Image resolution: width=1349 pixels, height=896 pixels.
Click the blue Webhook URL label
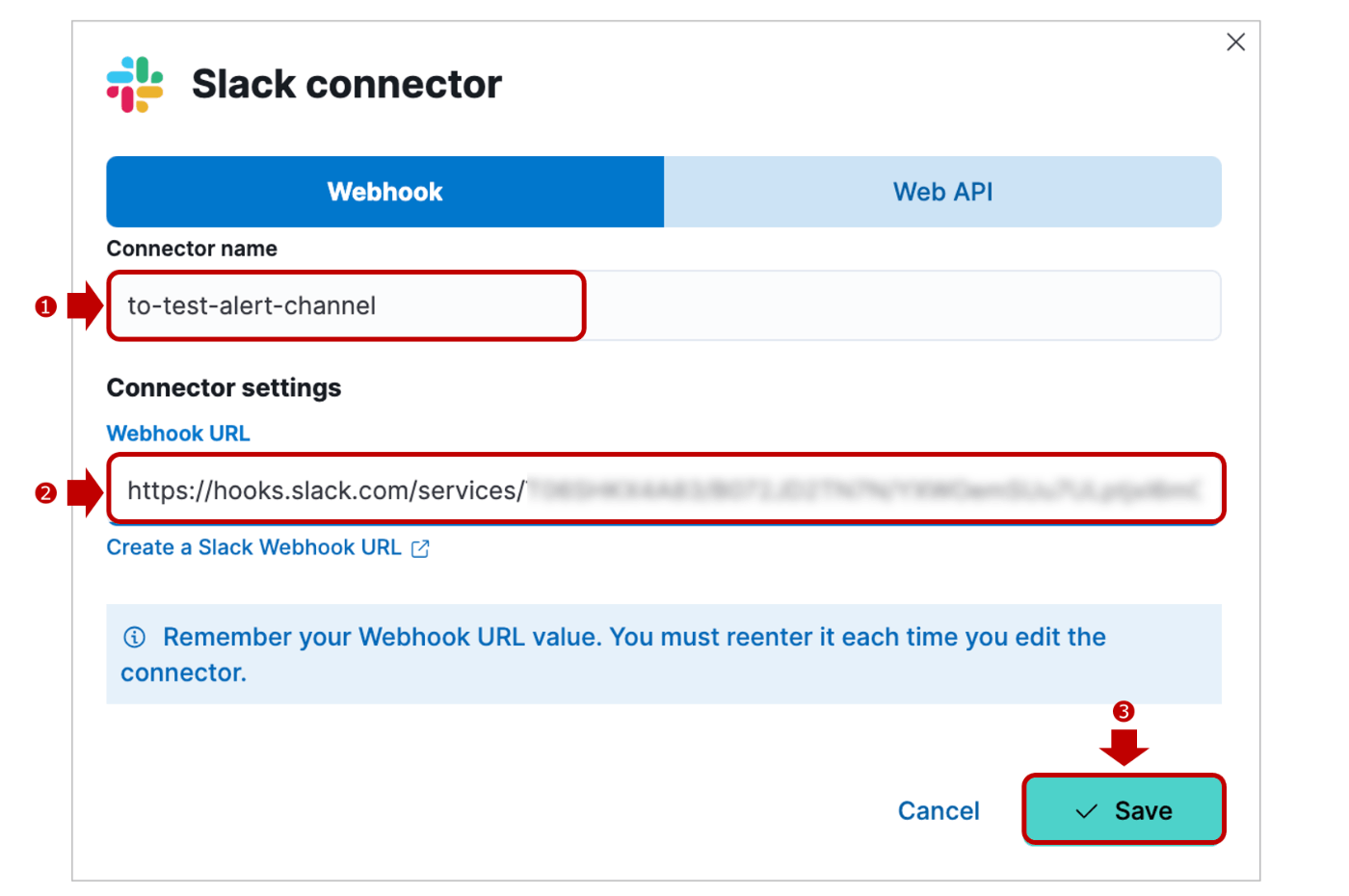point(178,434)
